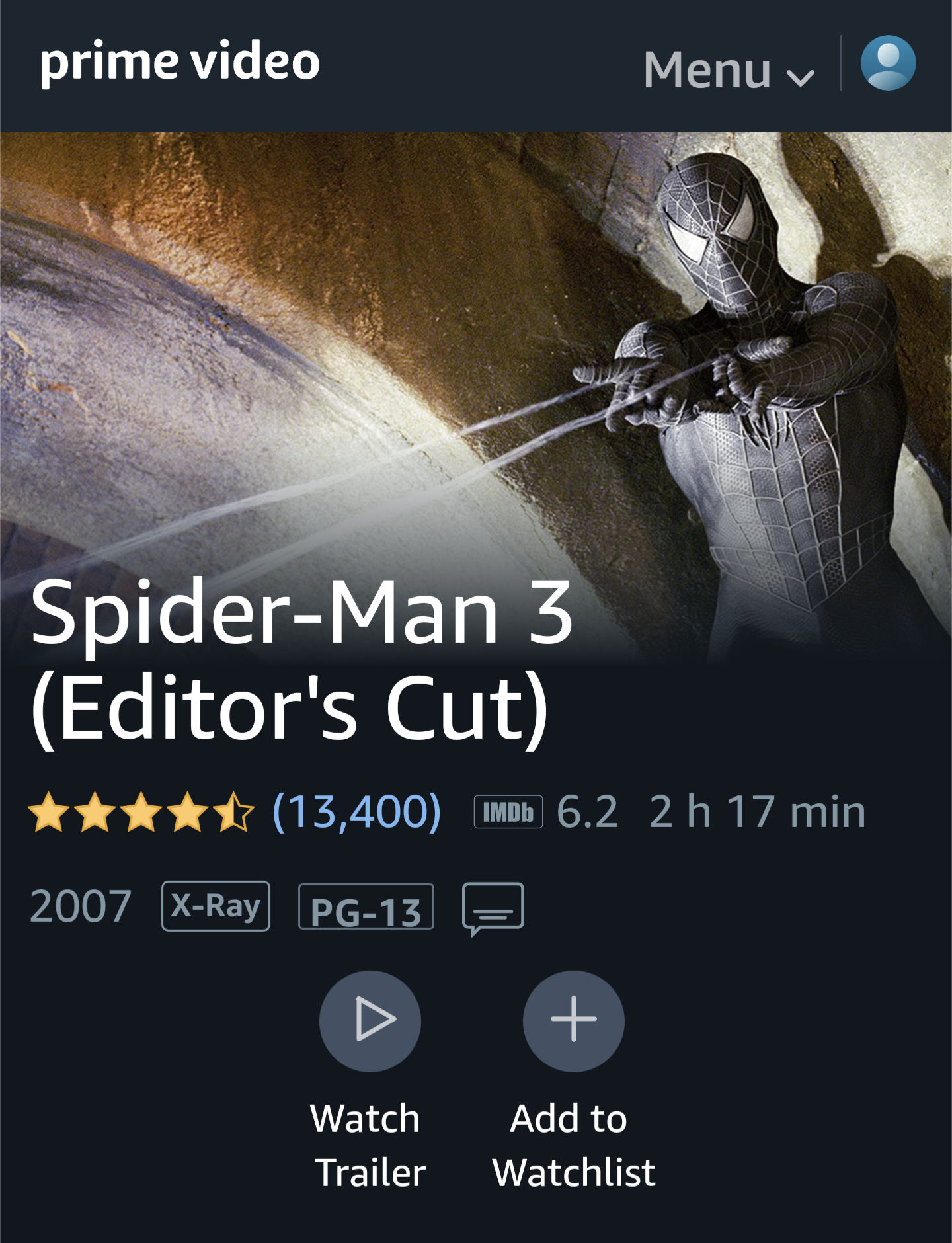Click the 2007 release year
952x1243 pixels.
pos(81,906)
